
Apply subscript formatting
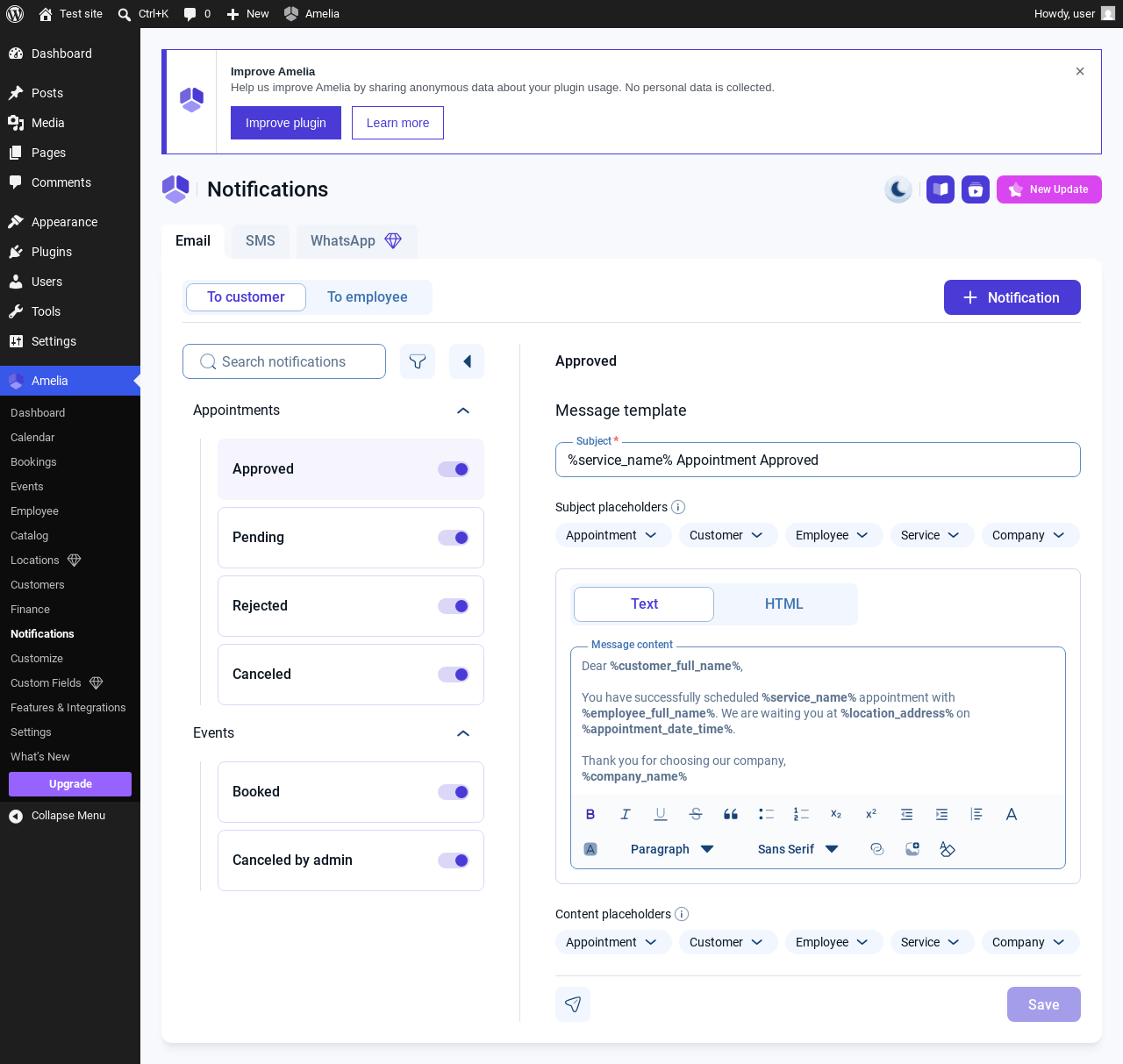click(x=836, y=814)
